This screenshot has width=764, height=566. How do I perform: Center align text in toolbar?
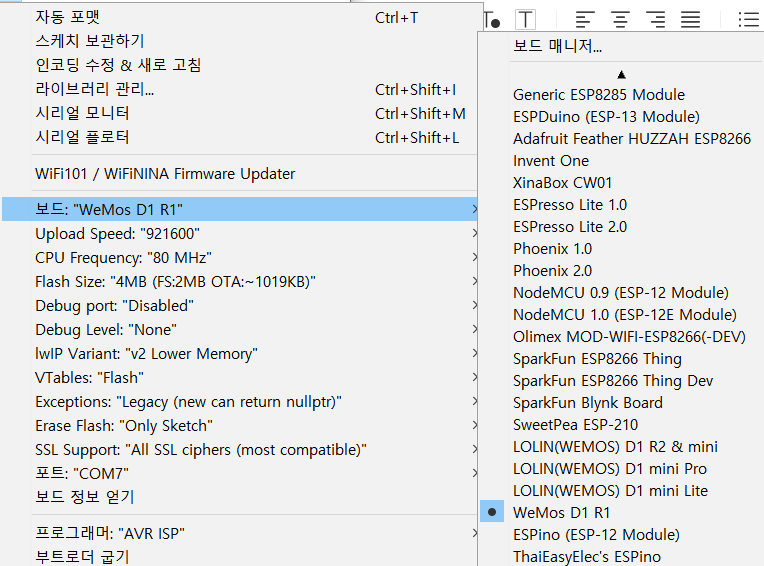(620, 19)
